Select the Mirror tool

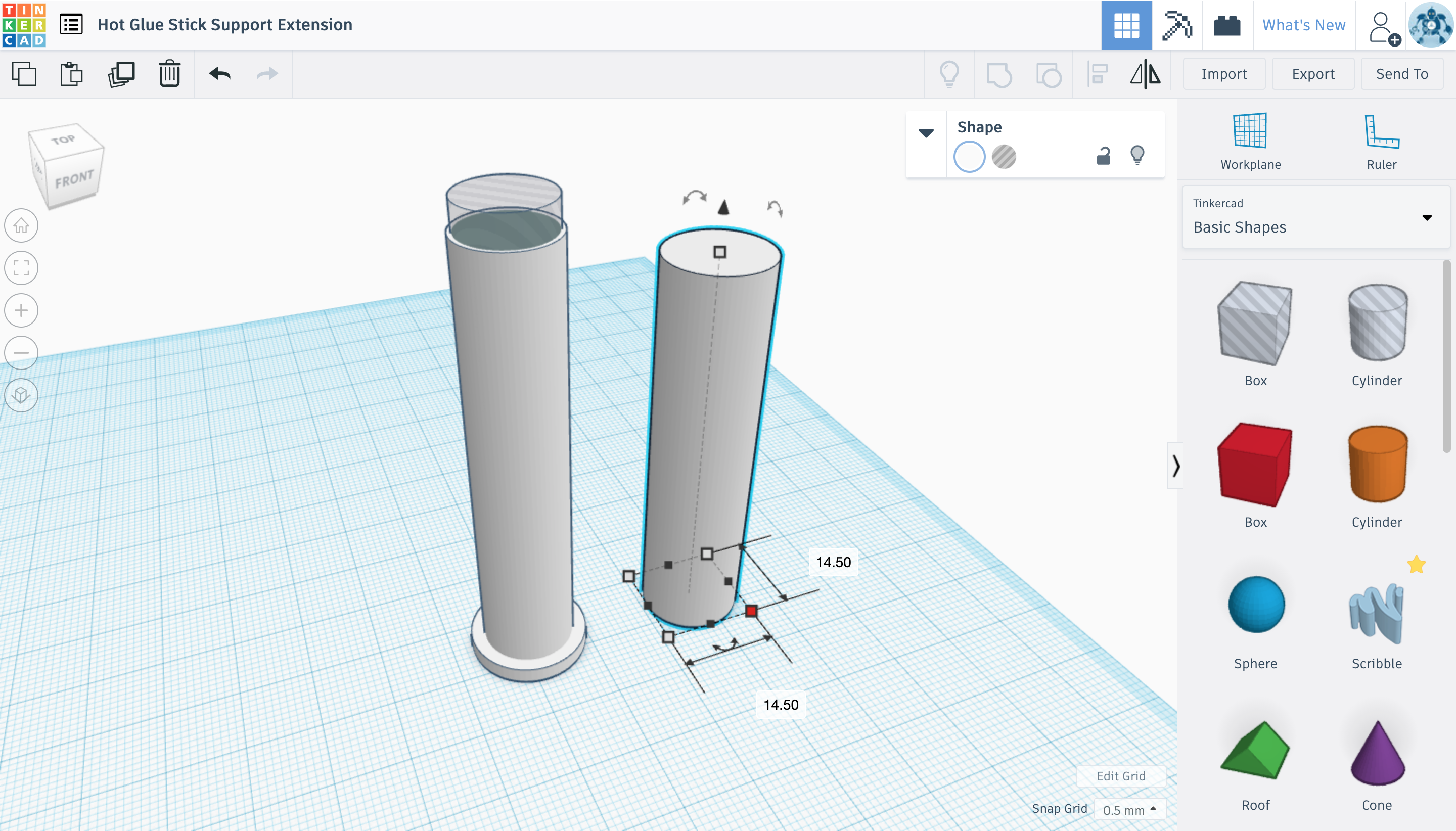pos(1145,74)
